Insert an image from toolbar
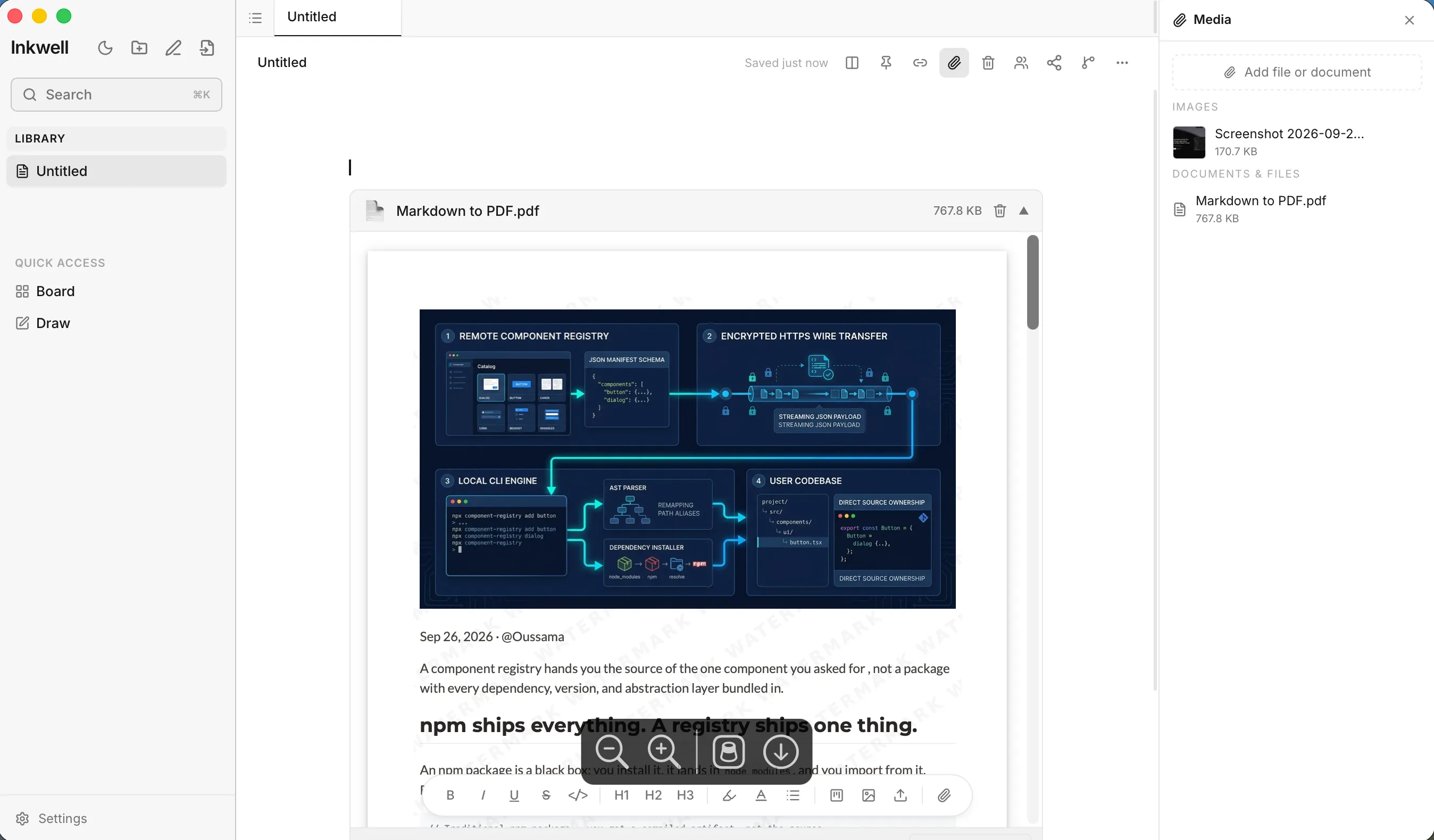 (x=869, y=795)
